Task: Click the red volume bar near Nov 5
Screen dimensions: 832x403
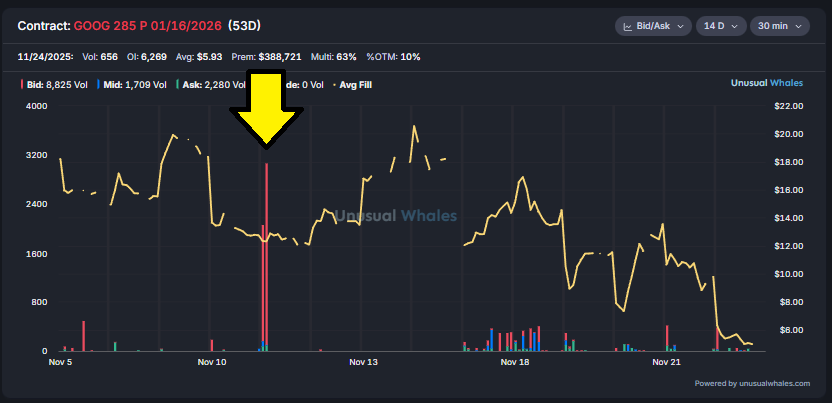Action: pyautogui.click(x=84, y=336)
